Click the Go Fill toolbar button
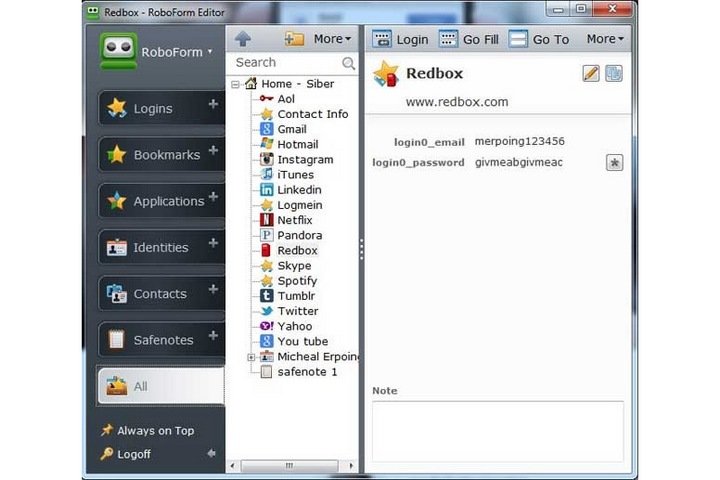The image size is (720, 480). click(x=469, y=40)
